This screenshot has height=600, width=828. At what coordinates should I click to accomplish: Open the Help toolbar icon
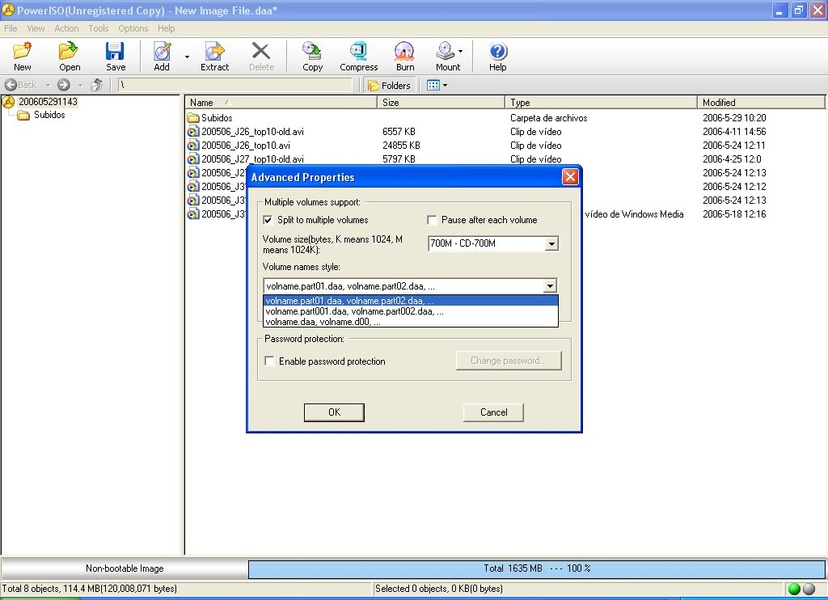click(497, 56)
